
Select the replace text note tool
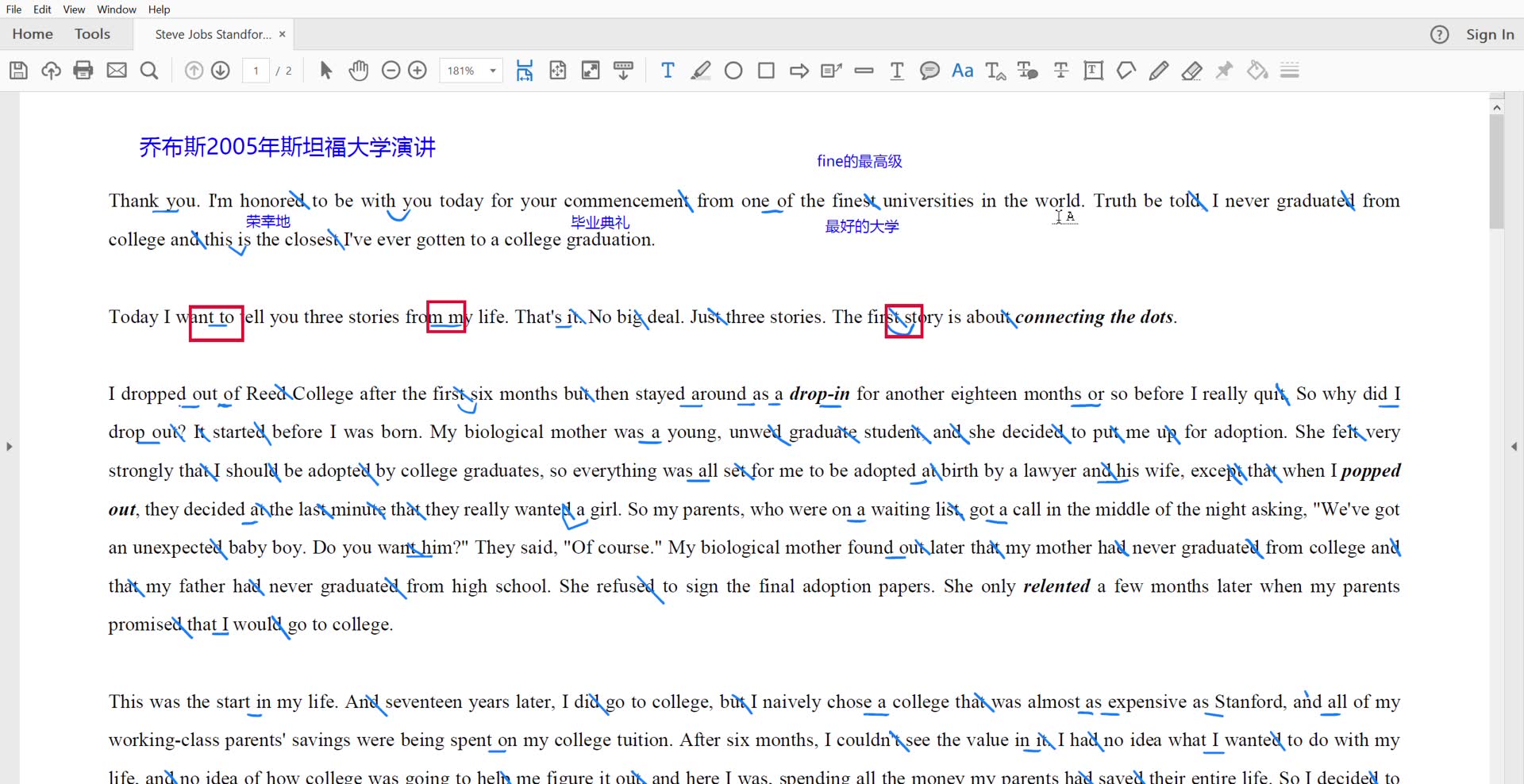tap(1028, 71)
